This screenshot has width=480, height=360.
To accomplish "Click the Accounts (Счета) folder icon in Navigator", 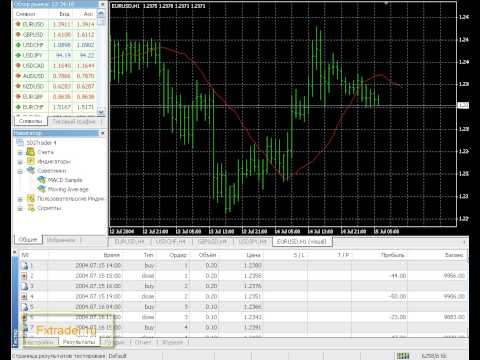I will 31,152.
